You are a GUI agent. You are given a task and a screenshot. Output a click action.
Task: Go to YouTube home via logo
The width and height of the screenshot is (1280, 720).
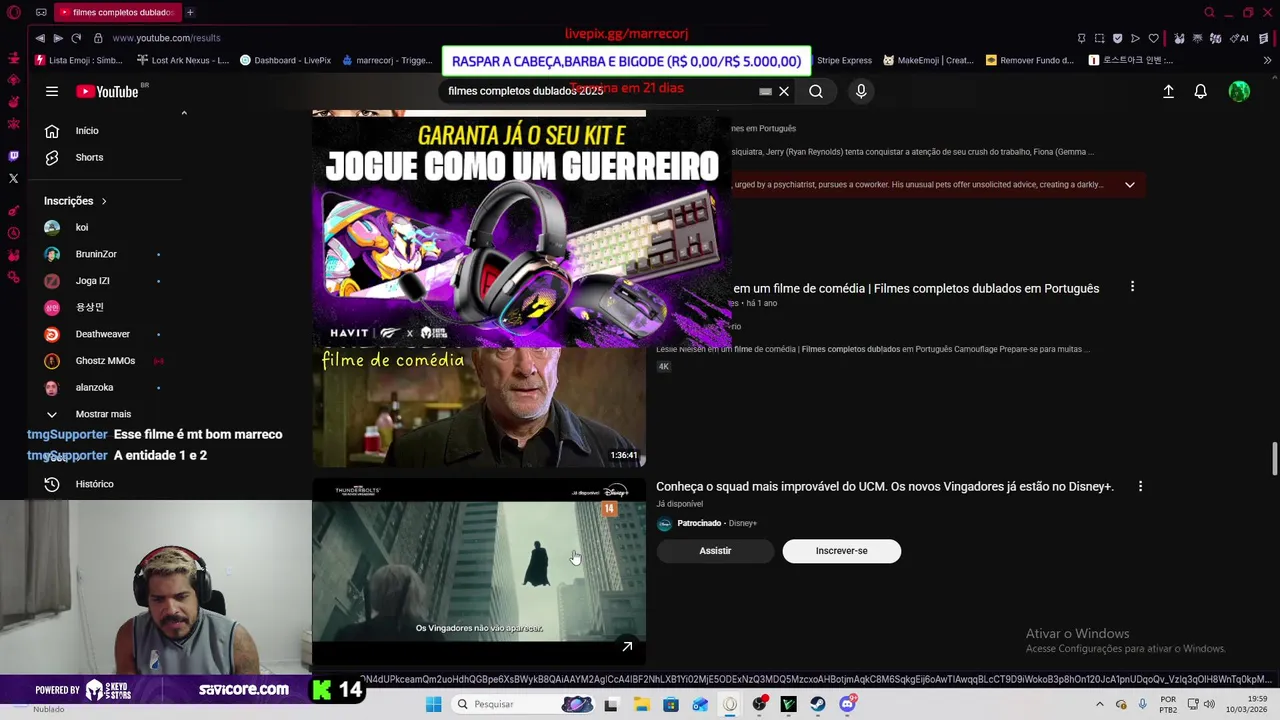tap(107, 91)
